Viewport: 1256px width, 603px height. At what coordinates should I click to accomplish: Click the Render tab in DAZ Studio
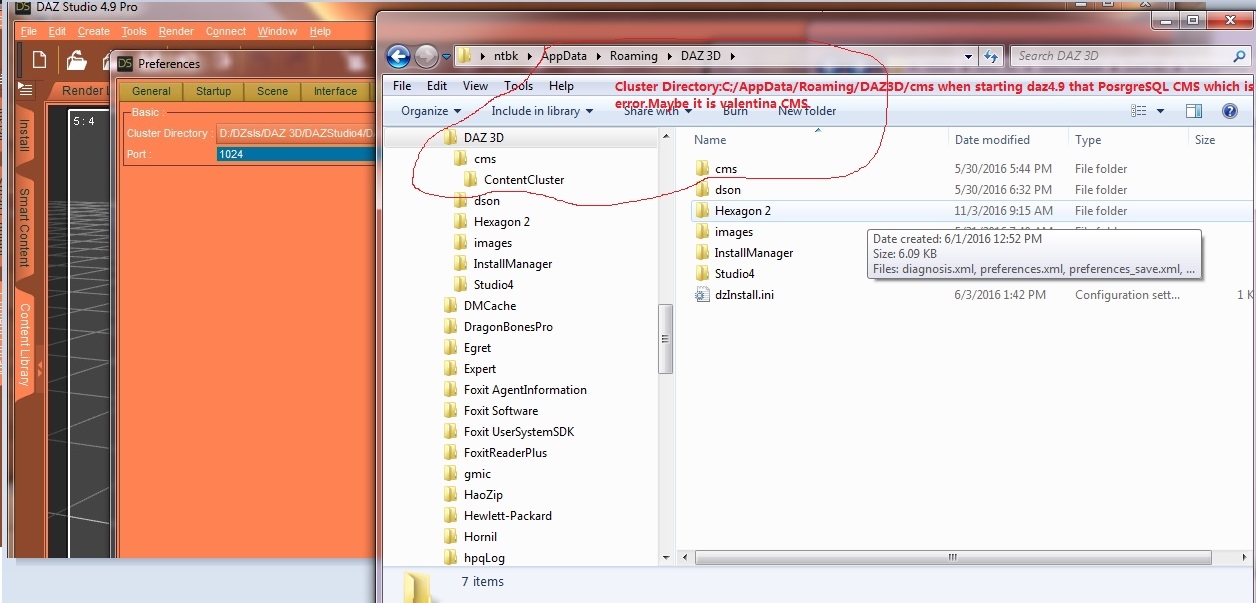(x=82, y=91)
